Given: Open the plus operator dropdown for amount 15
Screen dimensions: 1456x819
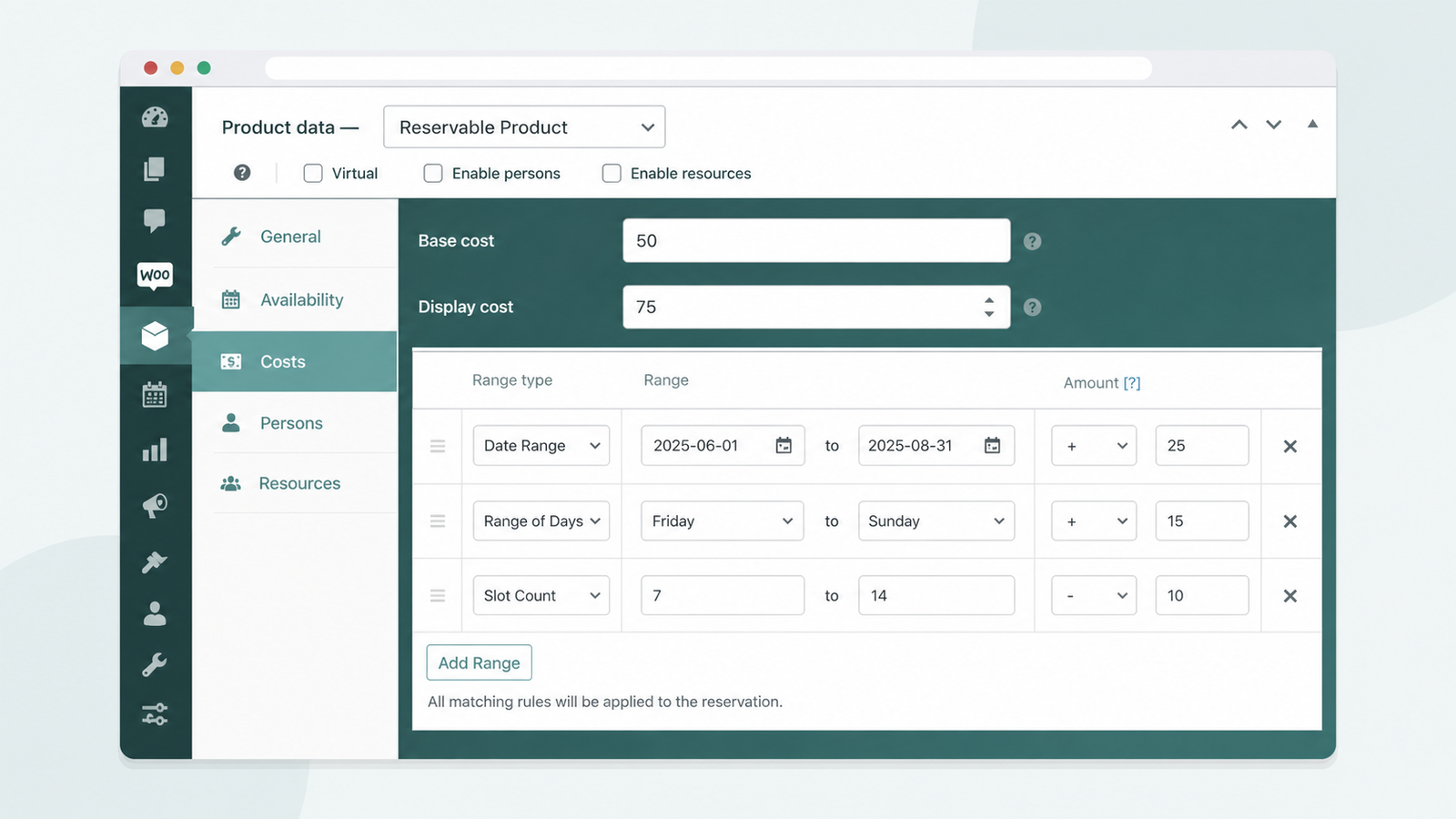Looking at the screenshot, I should [1094, 521].
